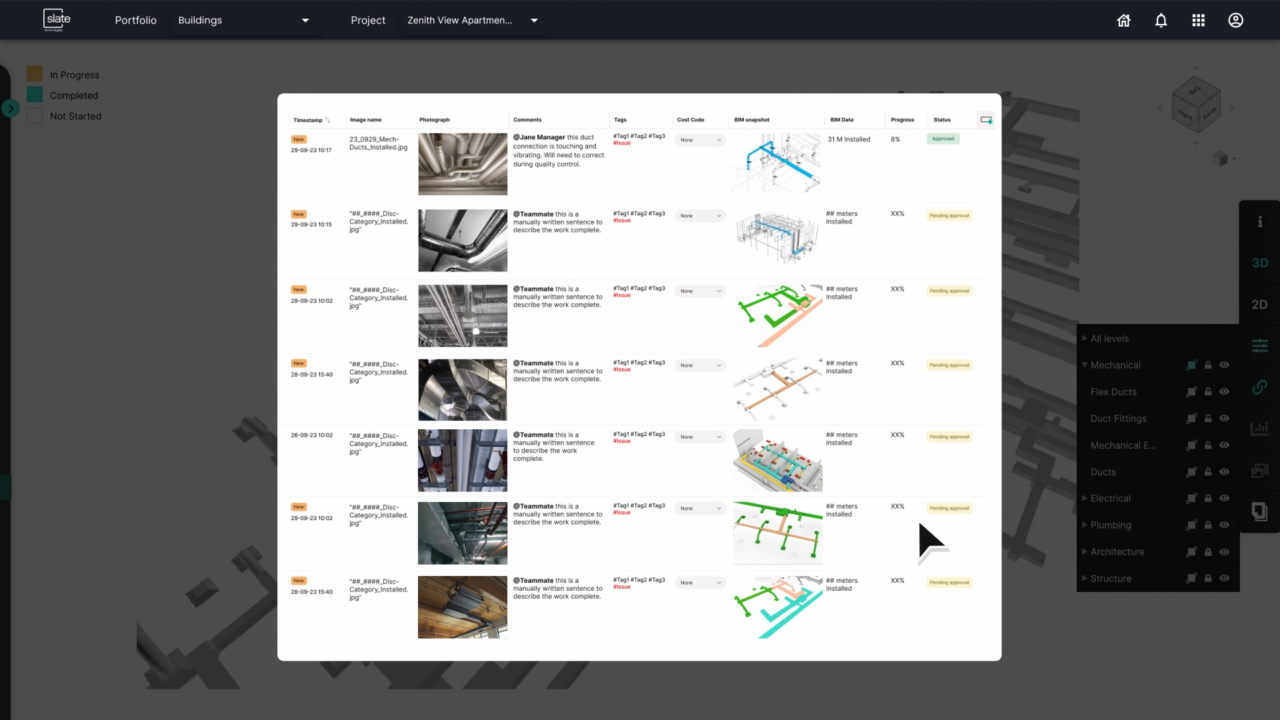Select Project in the top menu

368,19
